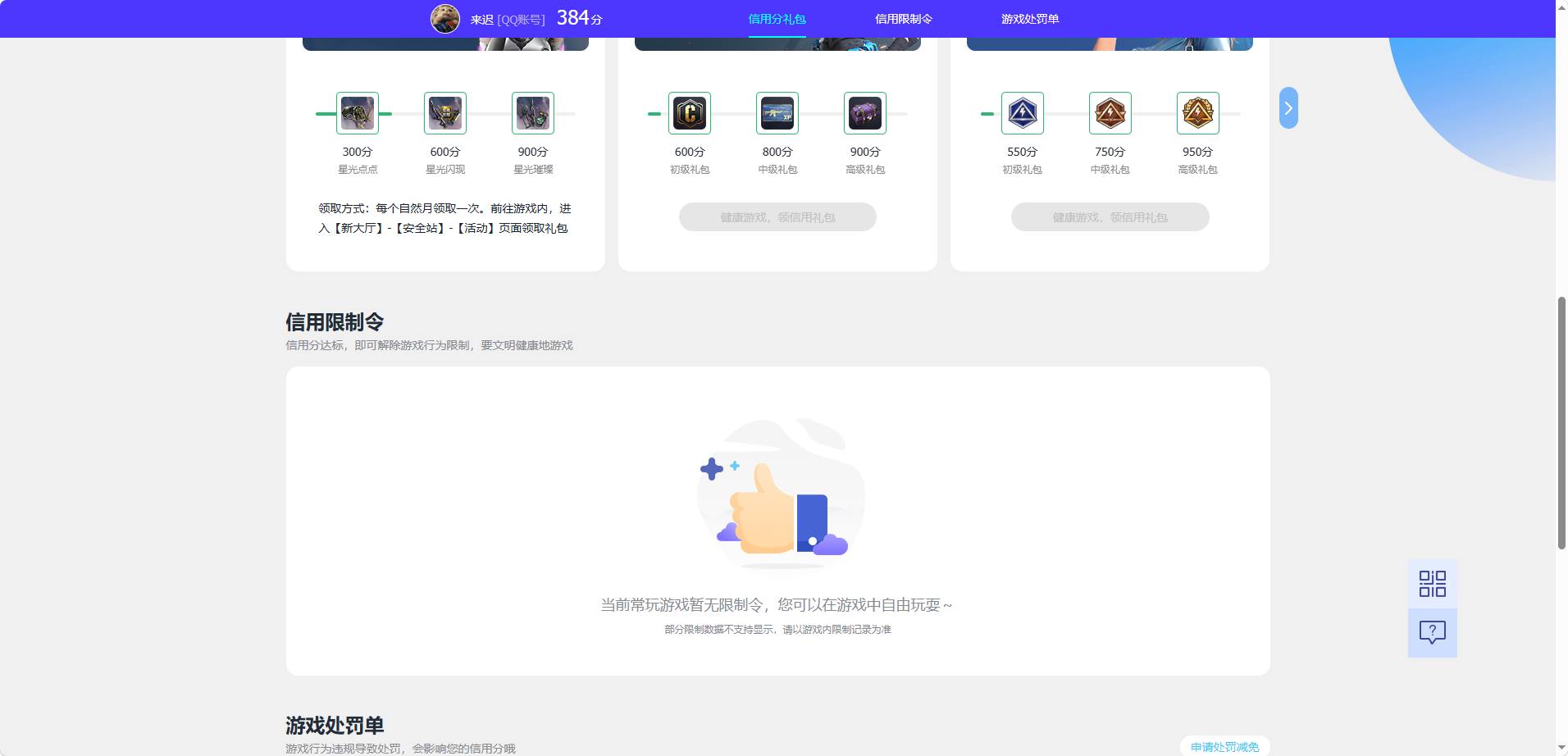Click the 384分 credit score

[580, 18]
